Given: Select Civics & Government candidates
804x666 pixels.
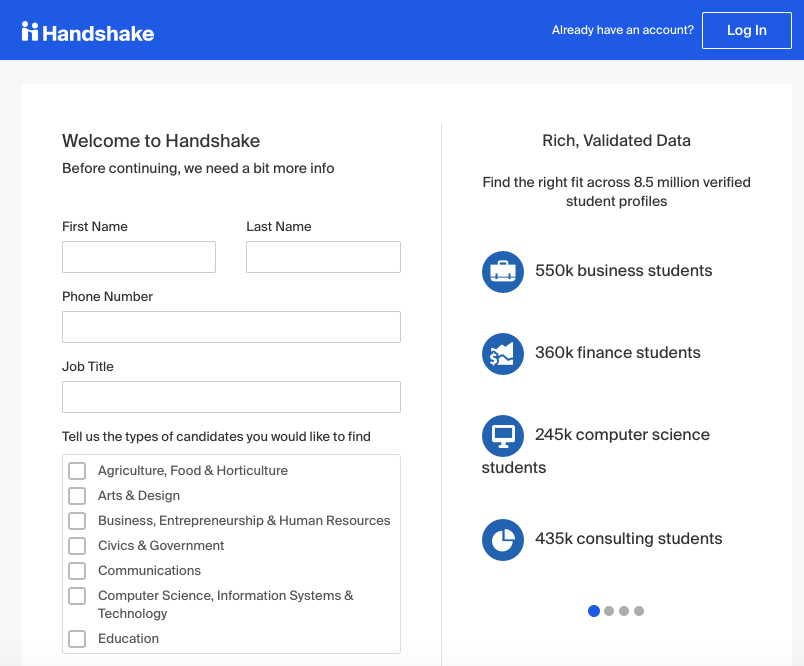Looking at the screenshot, I should click(77, 545).
